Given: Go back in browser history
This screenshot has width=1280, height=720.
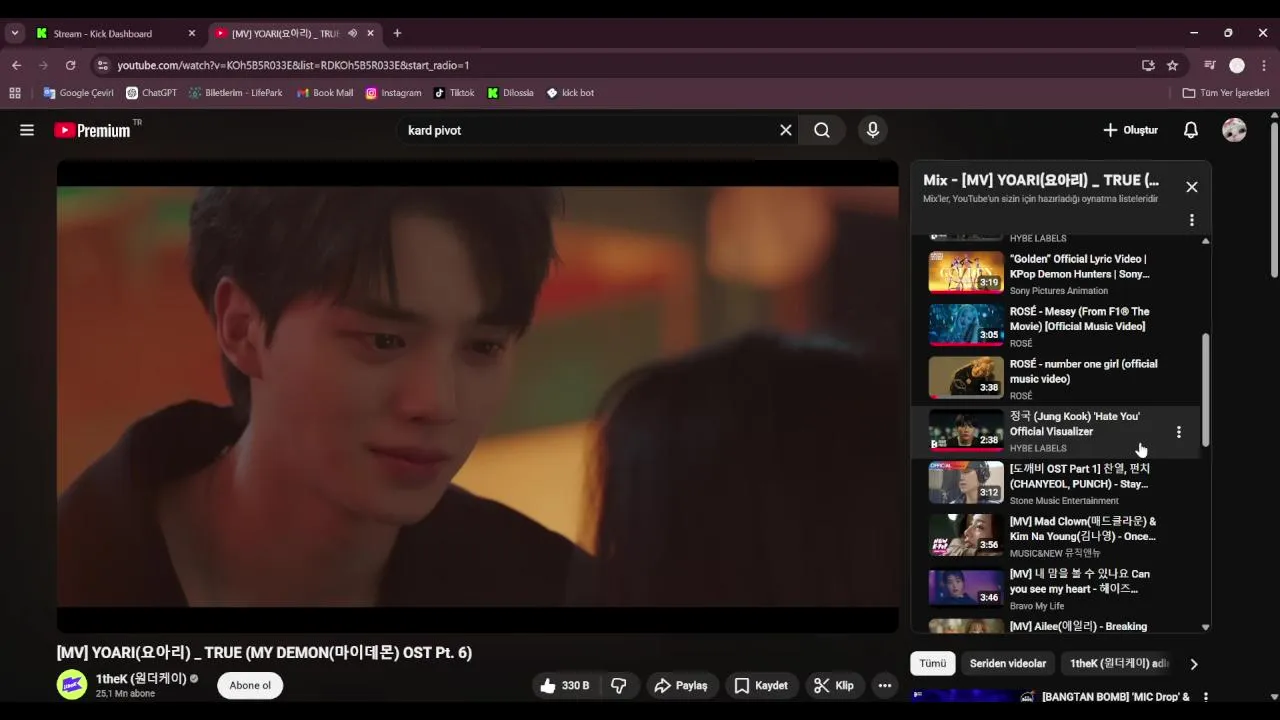Looking at the screenshot, I should click(16, 65).
